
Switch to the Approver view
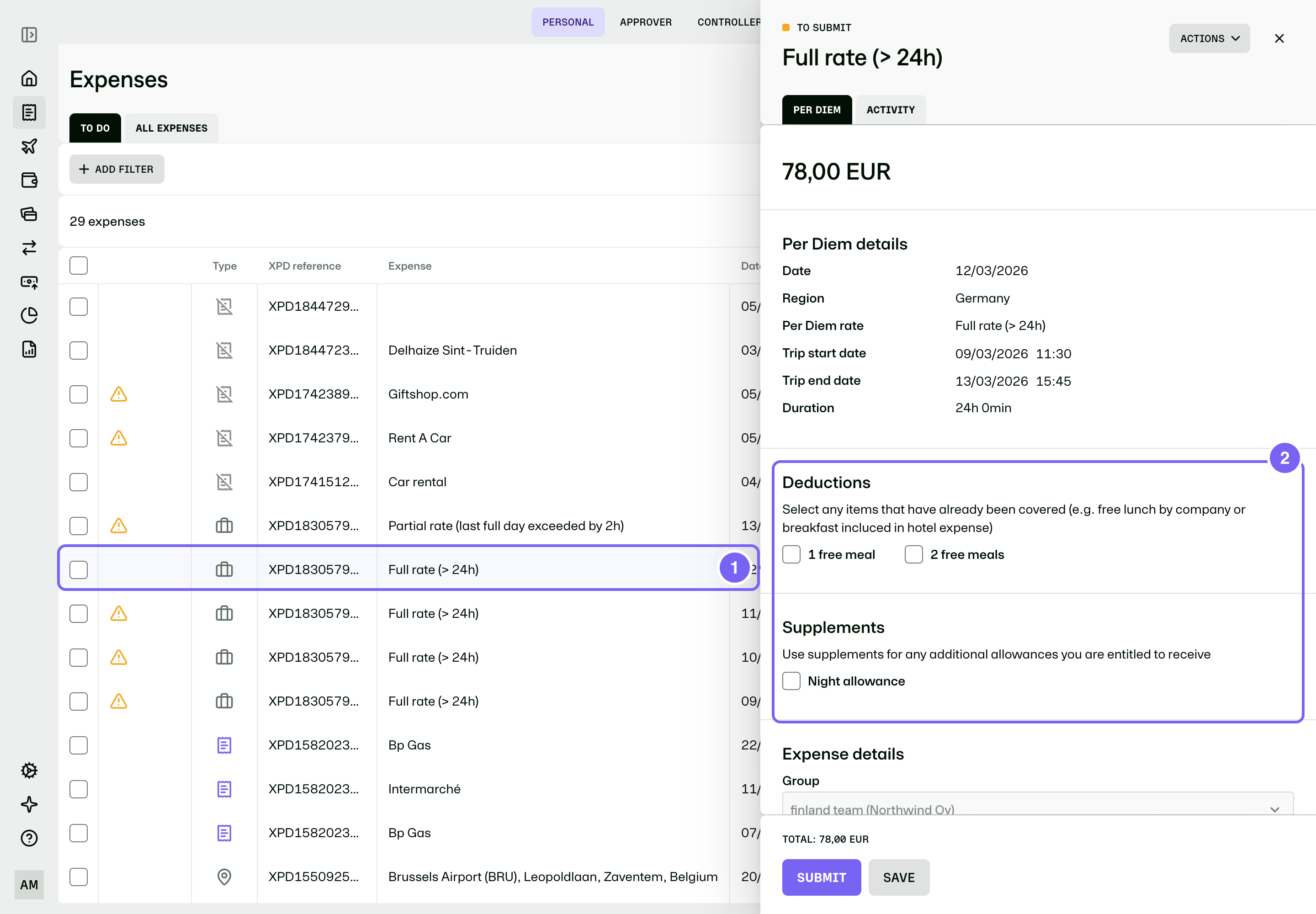pos(645,22)
